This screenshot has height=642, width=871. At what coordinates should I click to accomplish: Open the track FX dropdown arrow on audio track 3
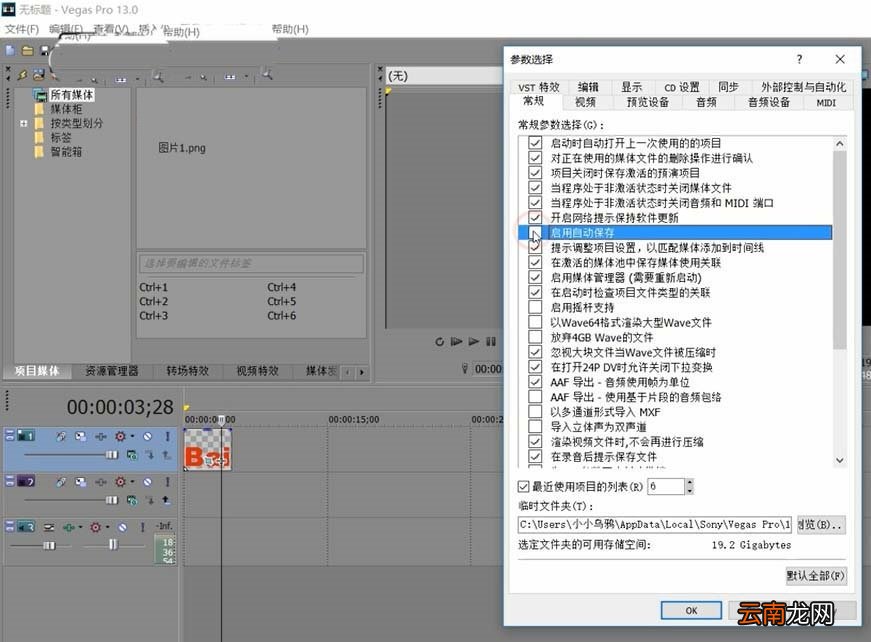point(81,527)
